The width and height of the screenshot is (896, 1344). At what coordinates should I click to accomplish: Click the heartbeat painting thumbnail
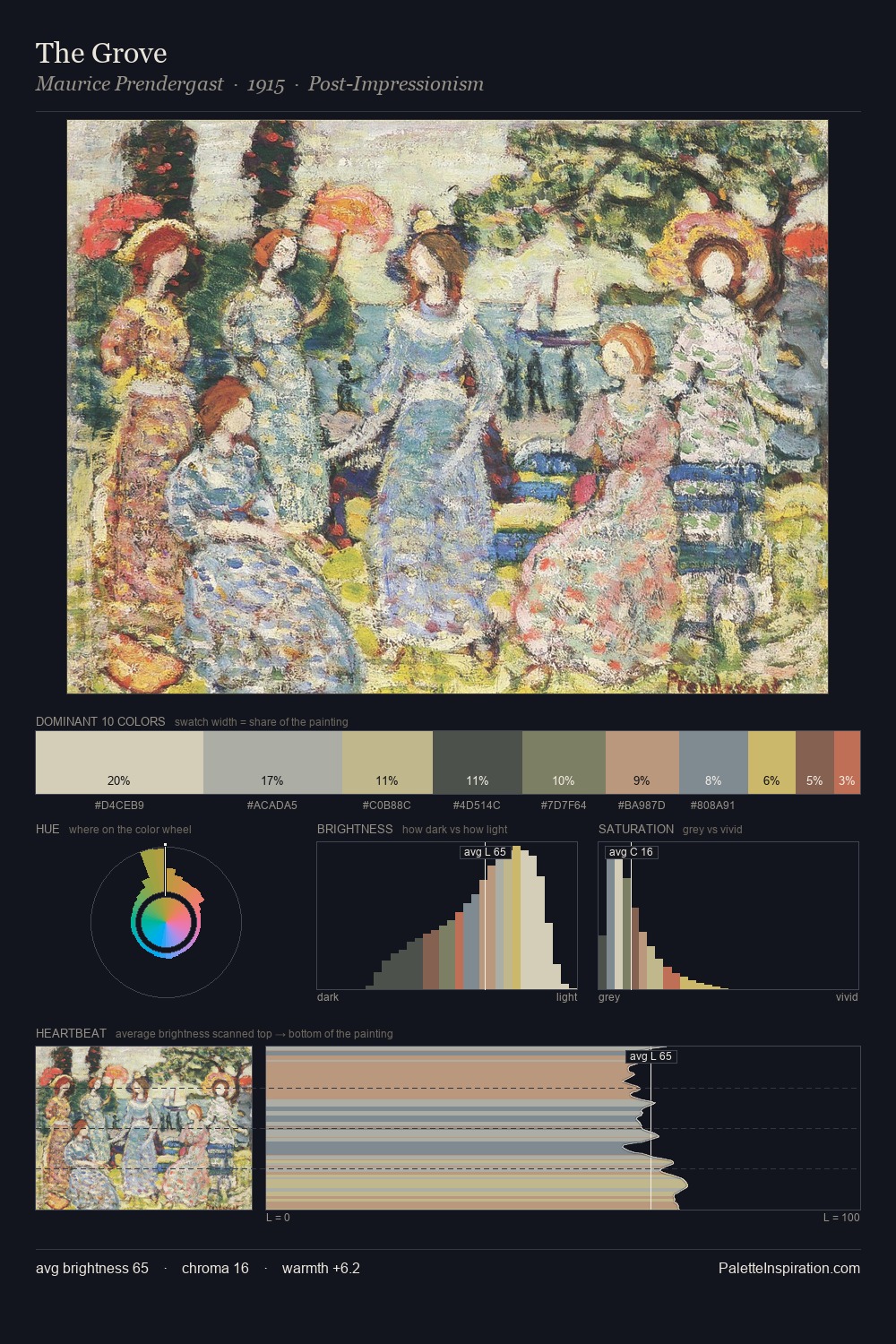click(x=143, y=1128)
